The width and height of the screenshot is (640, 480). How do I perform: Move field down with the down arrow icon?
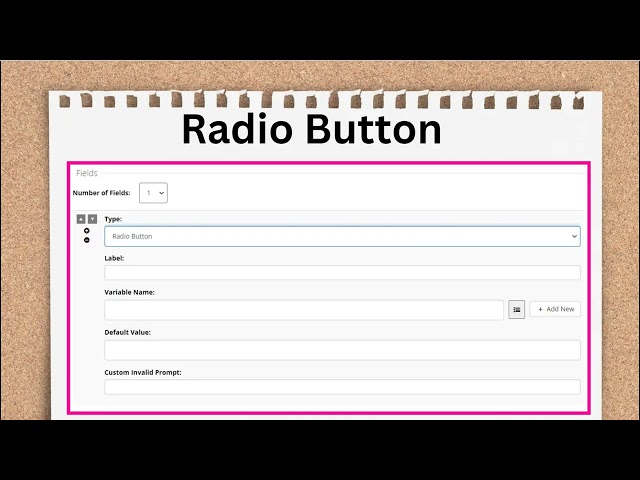[93, 219]
